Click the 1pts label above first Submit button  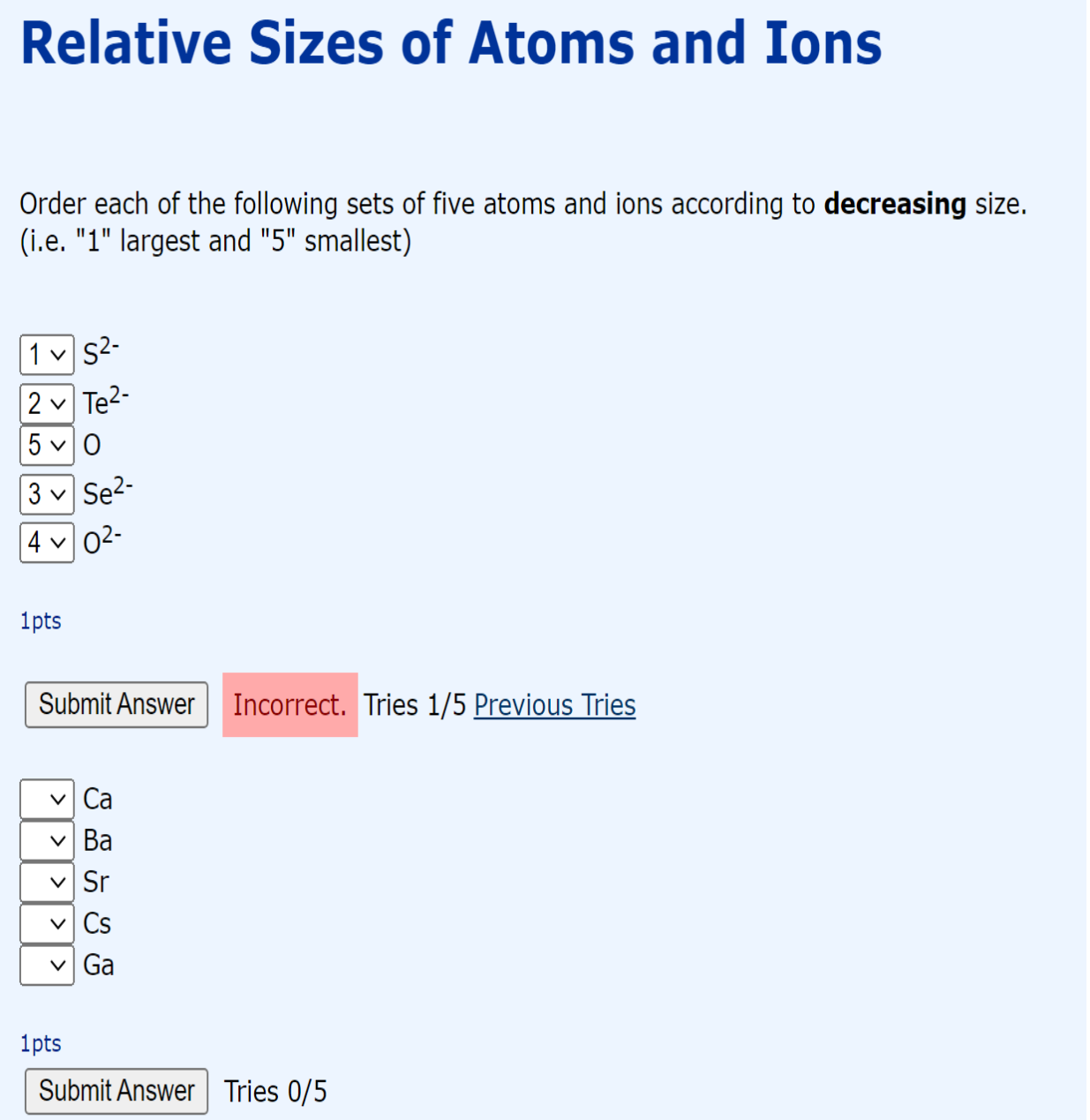39,620
